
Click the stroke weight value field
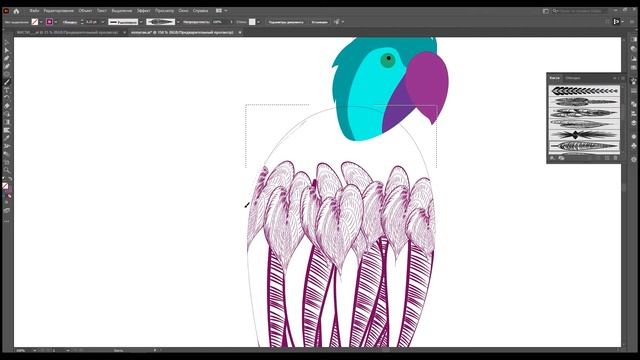pos(92,22)
